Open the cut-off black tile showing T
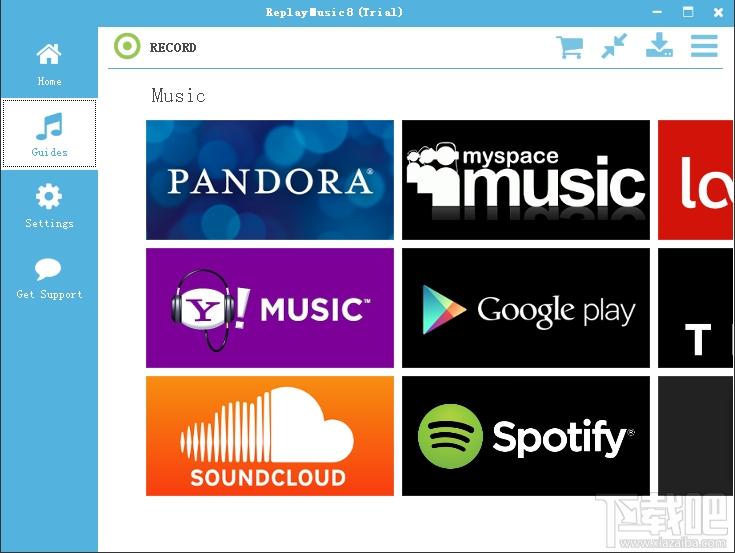This screenshot has height=553, width=735. [695, 308]
